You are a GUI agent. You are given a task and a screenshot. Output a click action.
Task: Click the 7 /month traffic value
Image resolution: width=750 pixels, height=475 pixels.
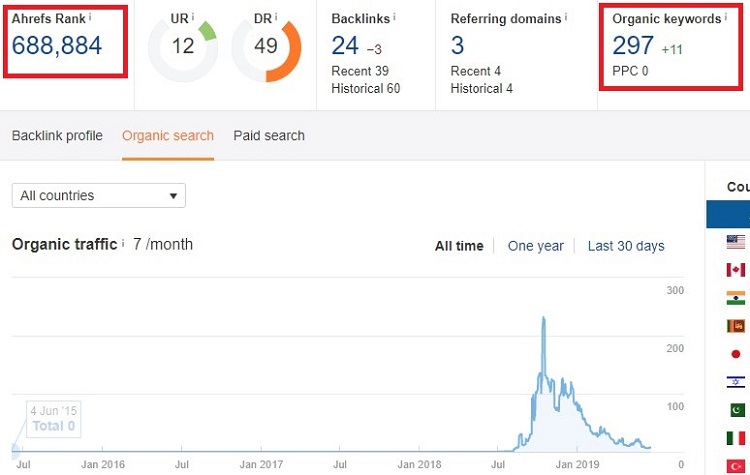coord(163,244)
